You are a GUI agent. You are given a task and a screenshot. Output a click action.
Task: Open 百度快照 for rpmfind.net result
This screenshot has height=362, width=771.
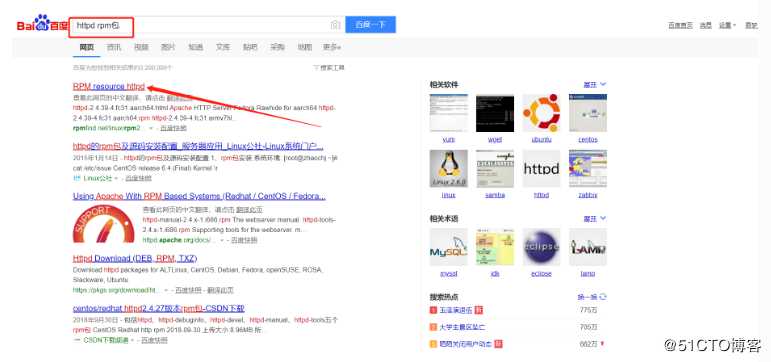(173, 128)
